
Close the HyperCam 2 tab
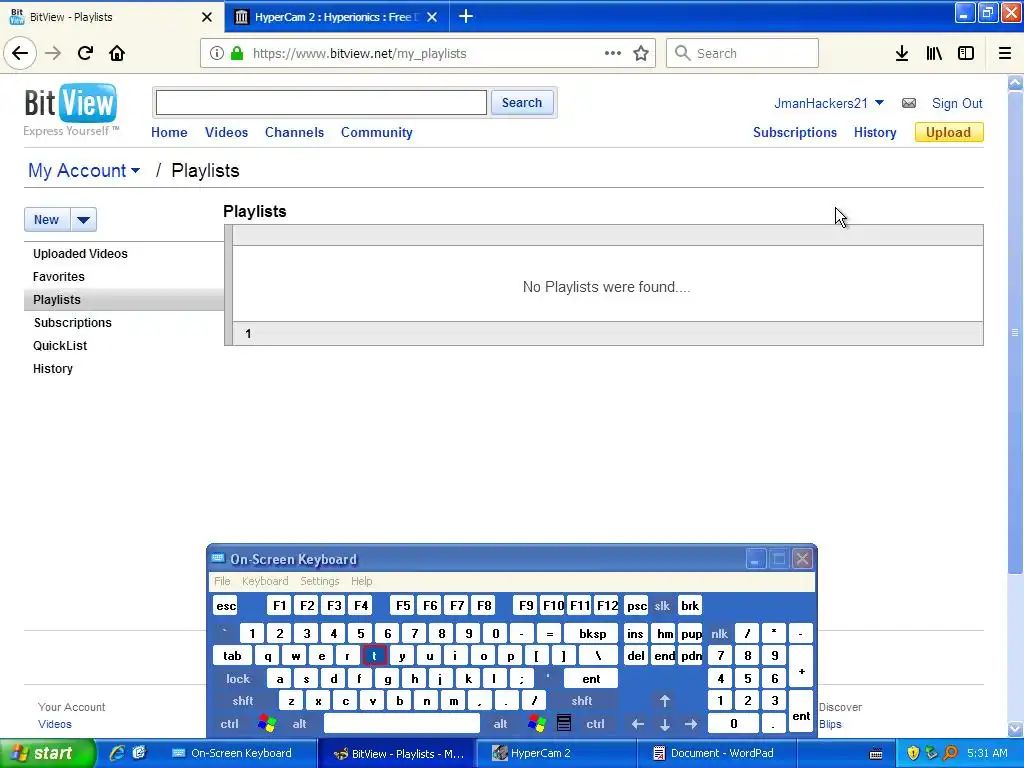[x=432, y=17]
